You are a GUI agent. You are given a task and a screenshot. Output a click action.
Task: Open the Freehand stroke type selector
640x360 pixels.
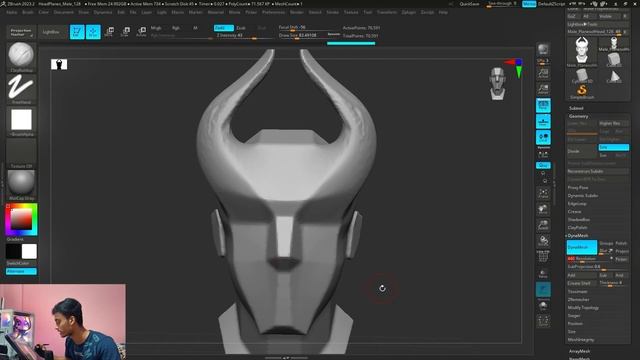pos(21,87)
